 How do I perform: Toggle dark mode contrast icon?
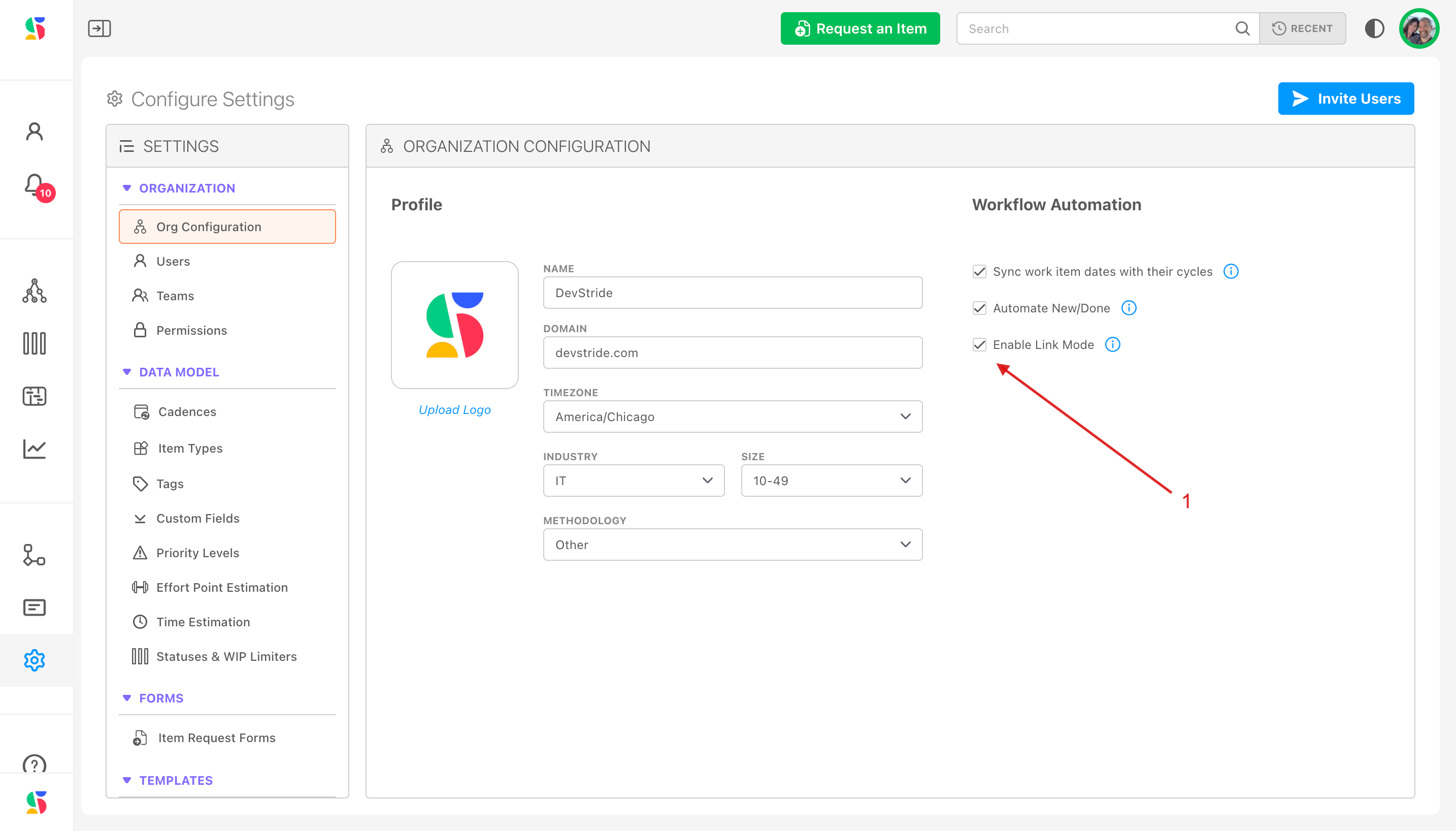coord(1374,28)
